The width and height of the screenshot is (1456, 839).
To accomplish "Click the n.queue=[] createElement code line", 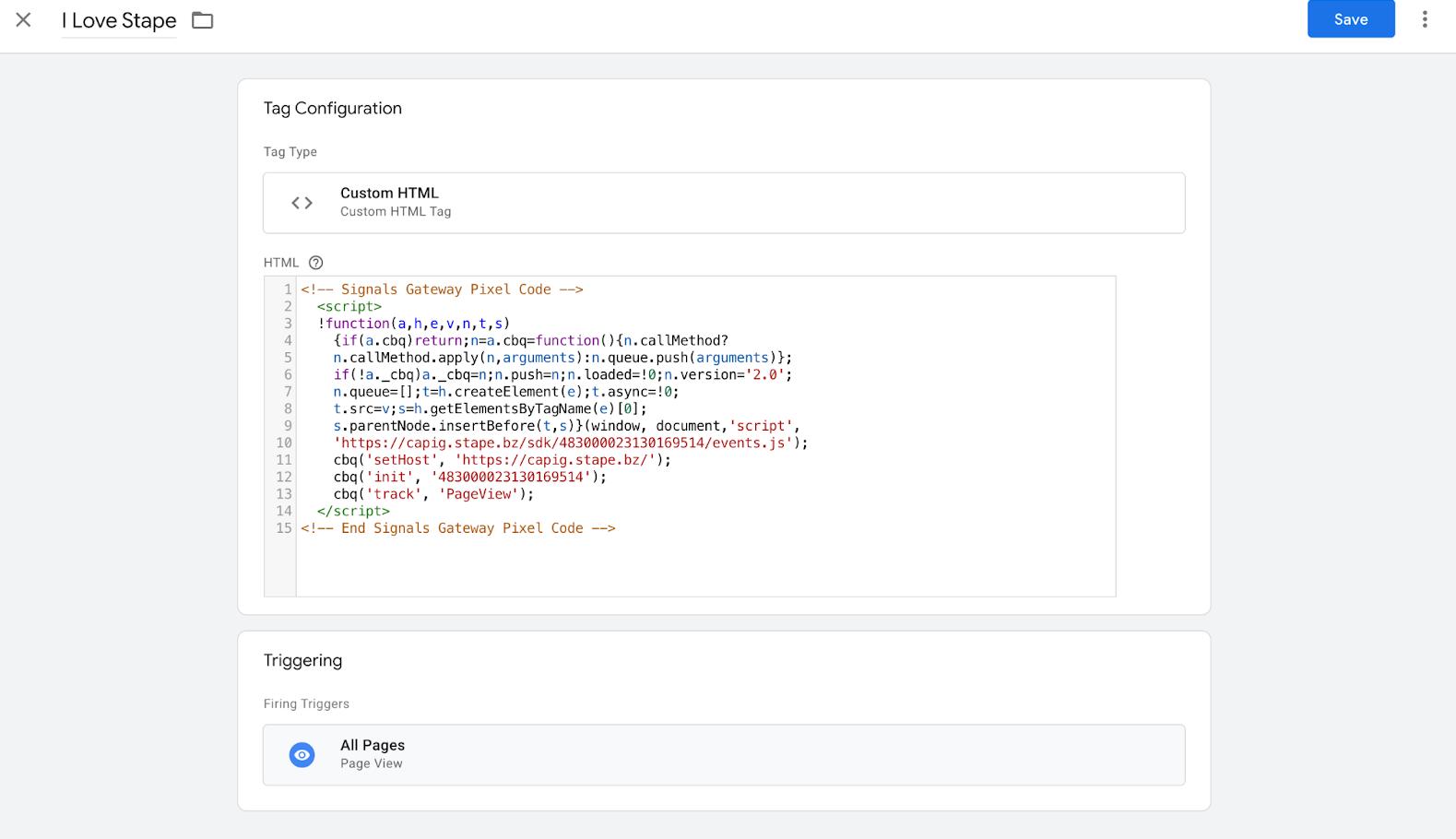I will click(x=506, y=392).
